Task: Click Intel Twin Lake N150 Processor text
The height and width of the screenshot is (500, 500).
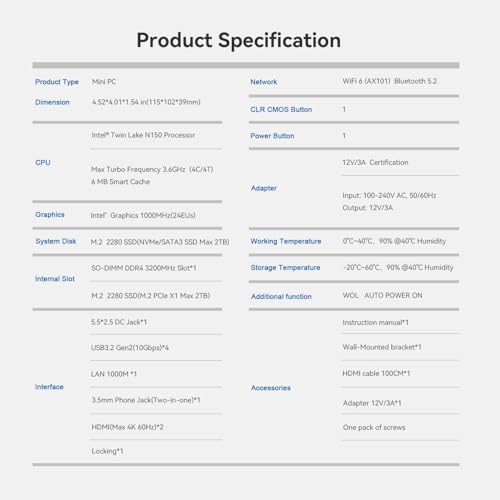Action: click(x=143, y=135)
